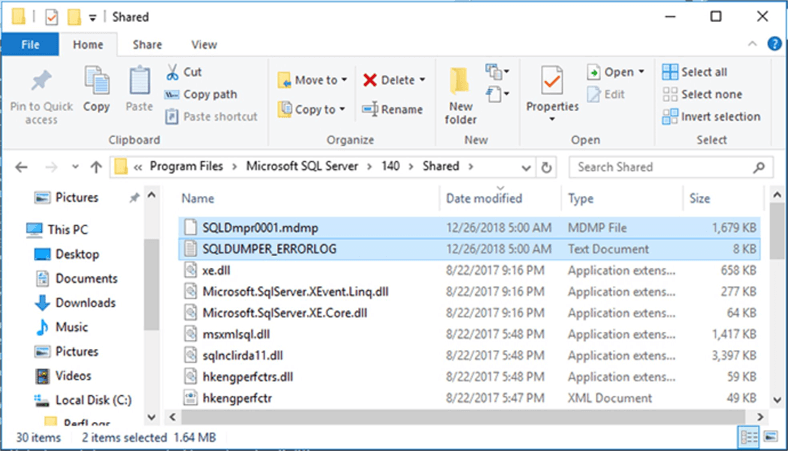Screen dimensions: 788x451
Task: Open address bar history dropdown
Action: [x=526, y=167]
